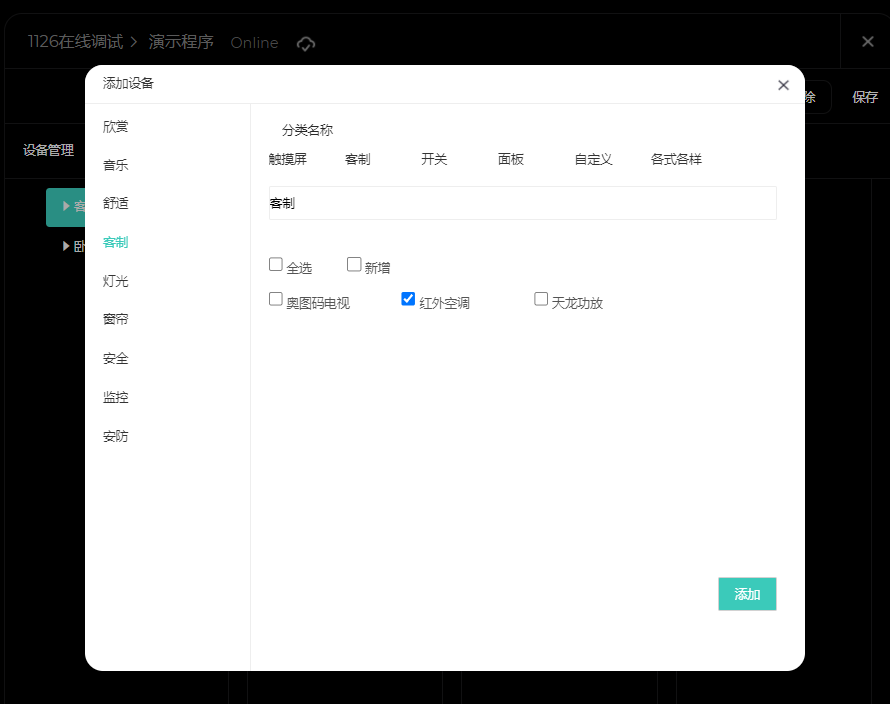Open the 灯光 category
The width and height of the screenshot is (890, 704).
click(x=116, y=281)
